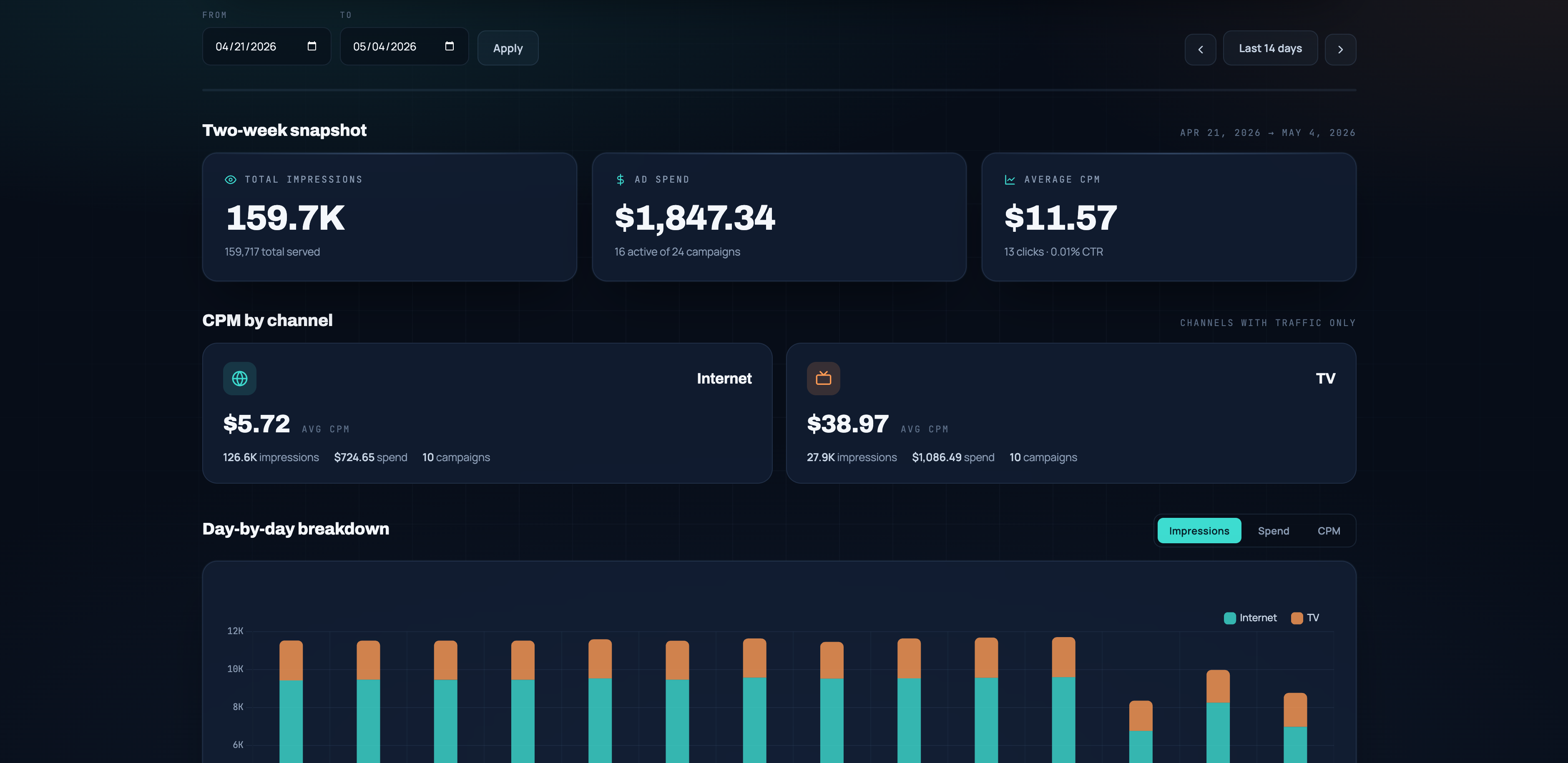Click the CPM by channel heading
The image size is (1568, 763).
pyautogui.click(x=267, y=321)
